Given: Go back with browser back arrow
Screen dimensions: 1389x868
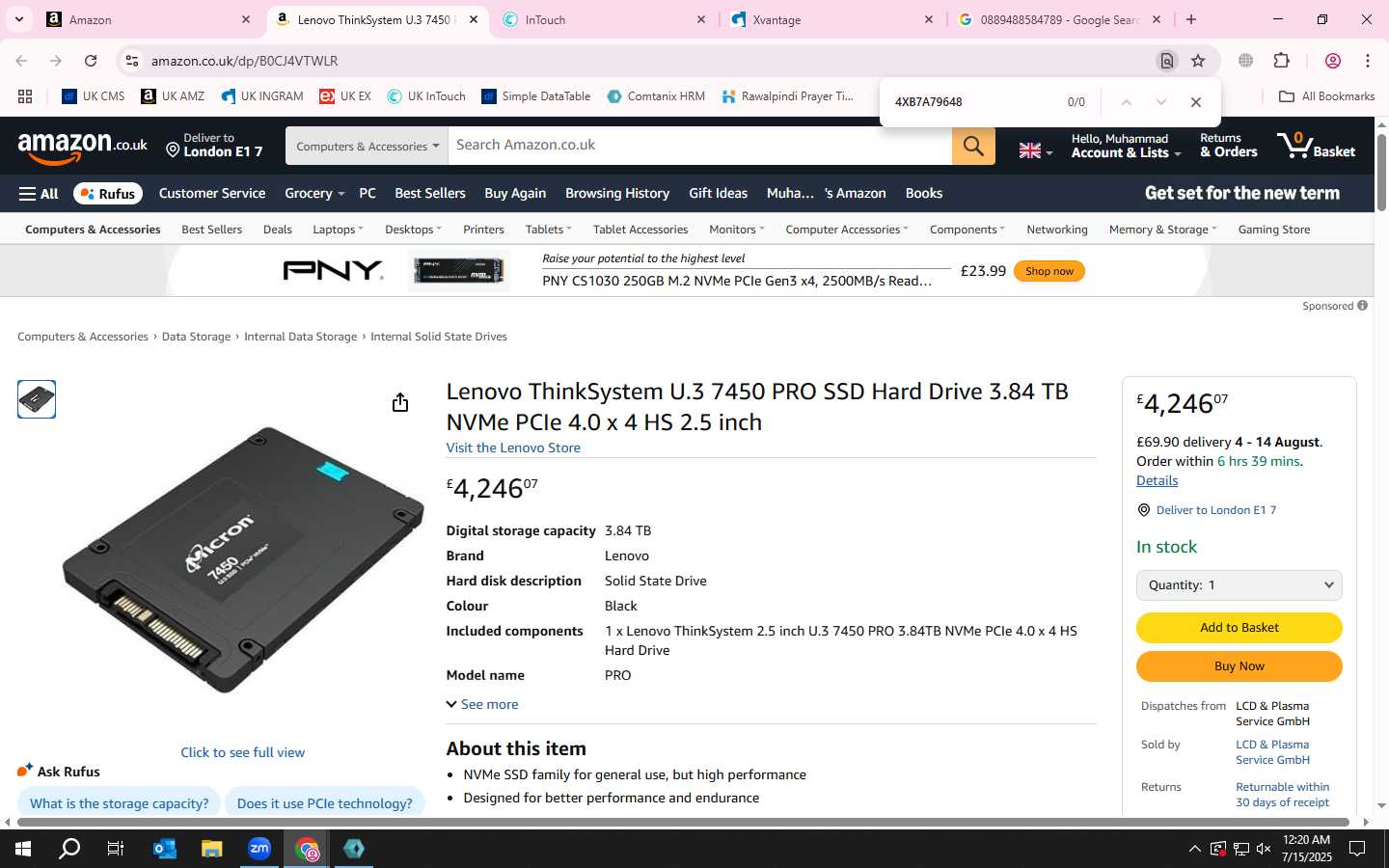Looking at the screenshot, I should pos(21,61).
